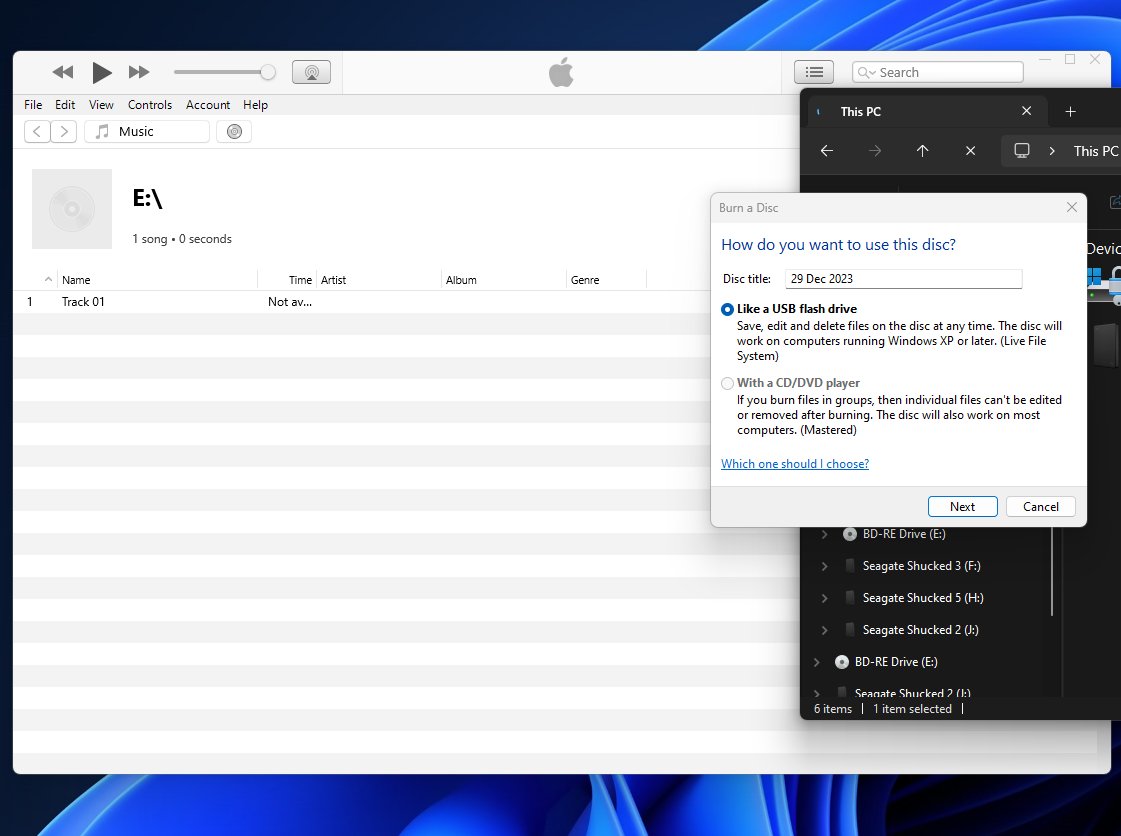Image resolution: width=1121 pixels, height=836 pixels.
Task: Open the AirPlay output icon
Action: pyautogui.click(x=311, y=72)
